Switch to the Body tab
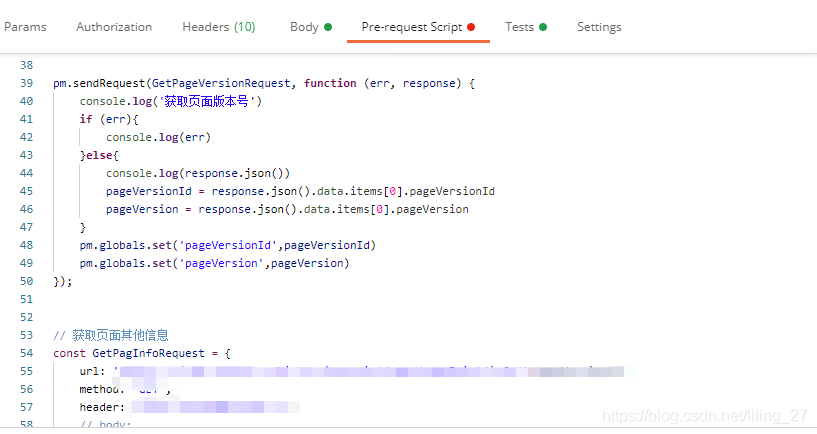 [x=311, y=27]
